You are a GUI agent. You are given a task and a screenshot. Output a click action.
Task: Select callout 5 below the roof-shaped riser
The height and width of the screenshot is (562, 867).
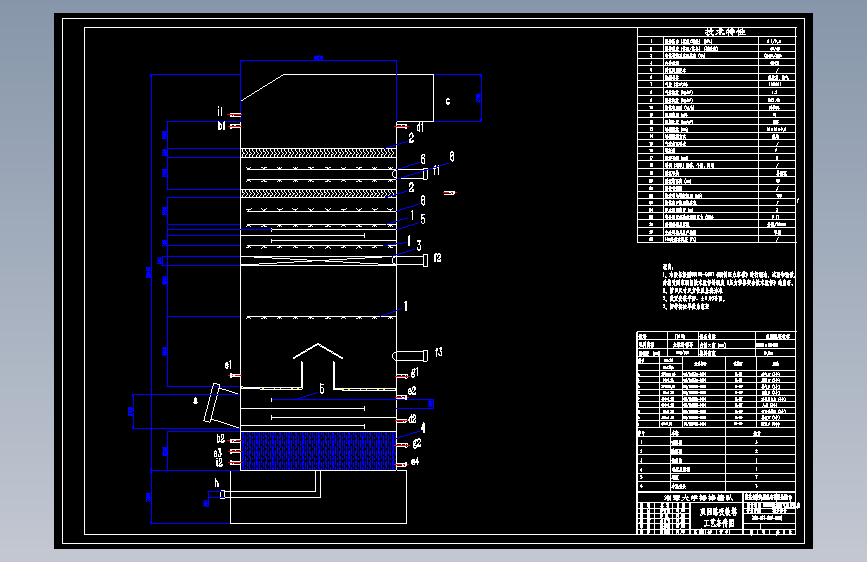(x=322, y=389)
